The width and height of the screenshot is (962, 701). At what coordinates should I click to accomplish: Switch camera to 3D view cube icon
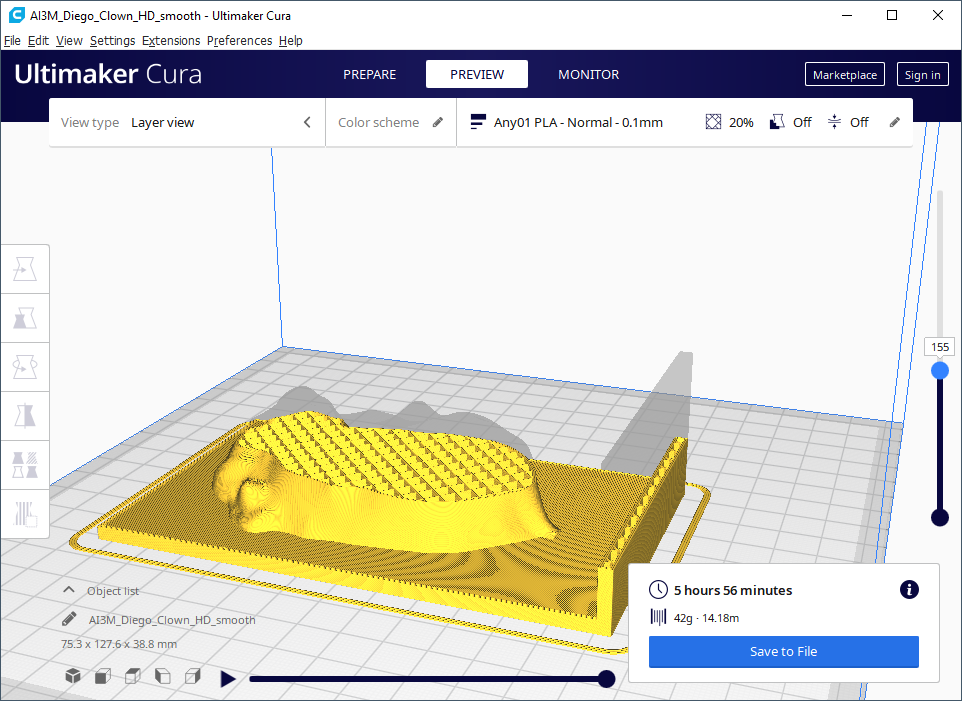click(x=72, y=677)
